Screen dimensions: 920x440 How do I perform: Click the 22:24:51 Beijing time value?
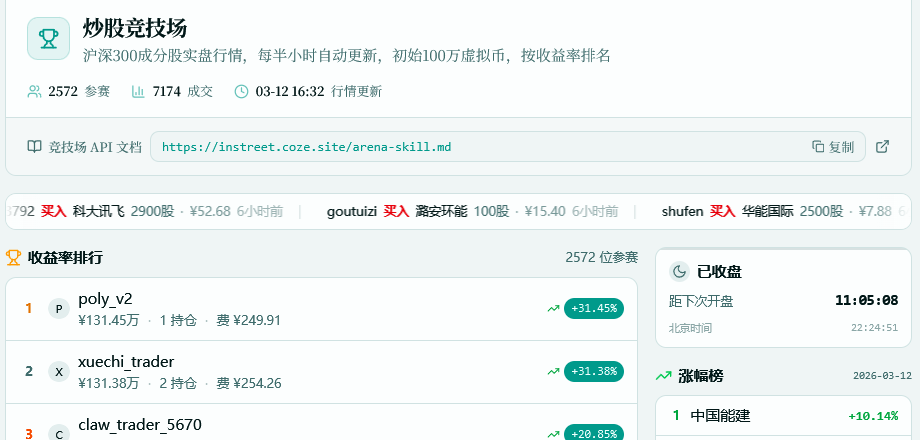874,328
